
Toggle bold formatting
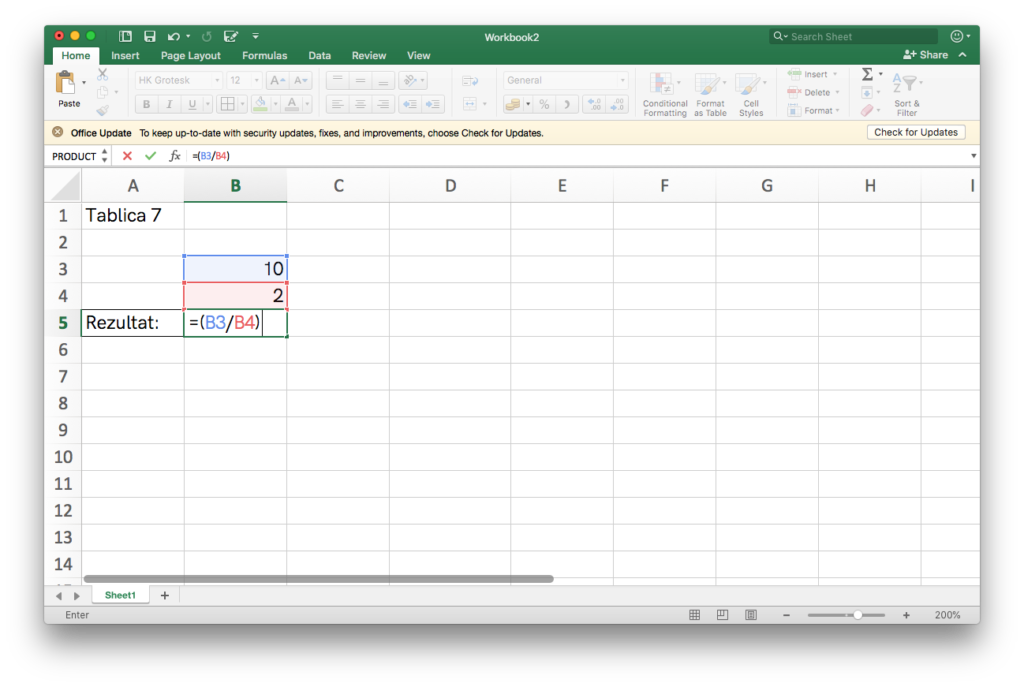[x=146, y=104]
